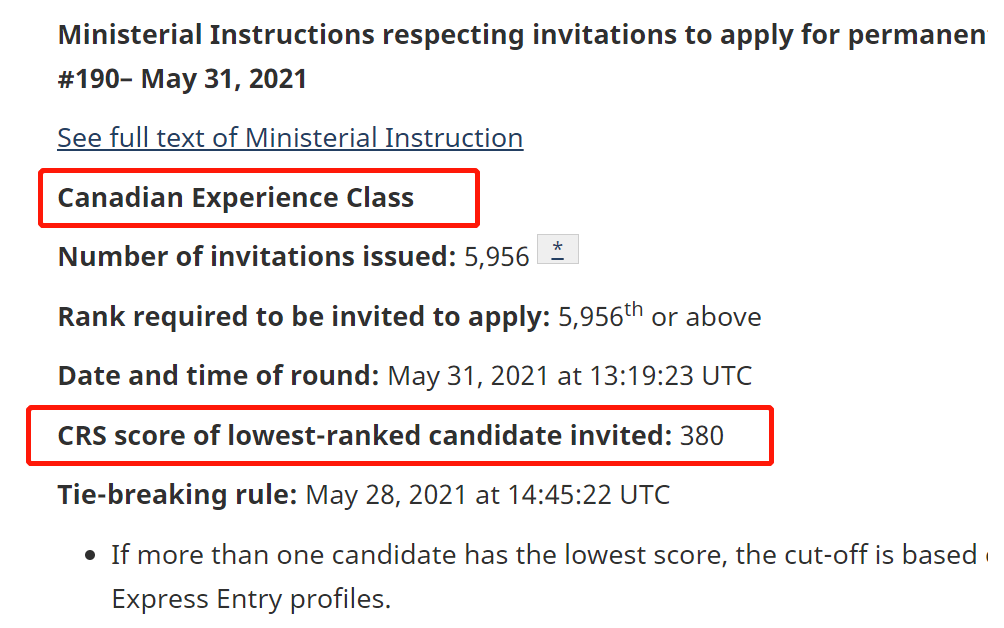The height and width of the screenshot is (628, 1004).
Task: Click the bullet point marker before "If more"
Action: pos(91,555)
